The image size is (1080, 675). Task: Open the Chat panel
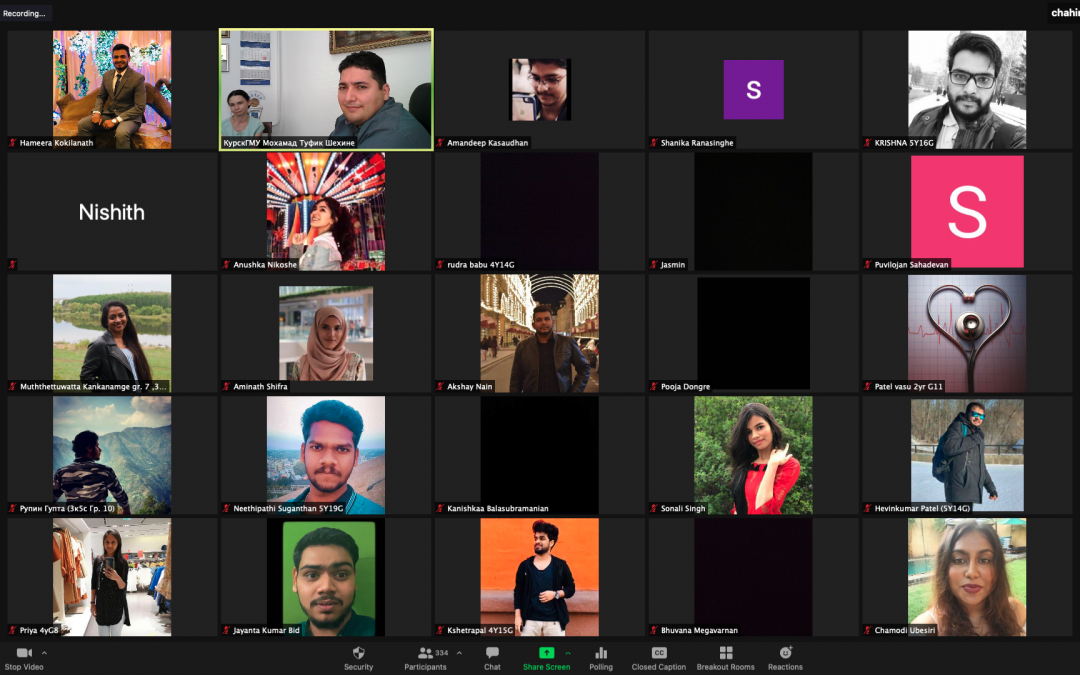[492, 657]
